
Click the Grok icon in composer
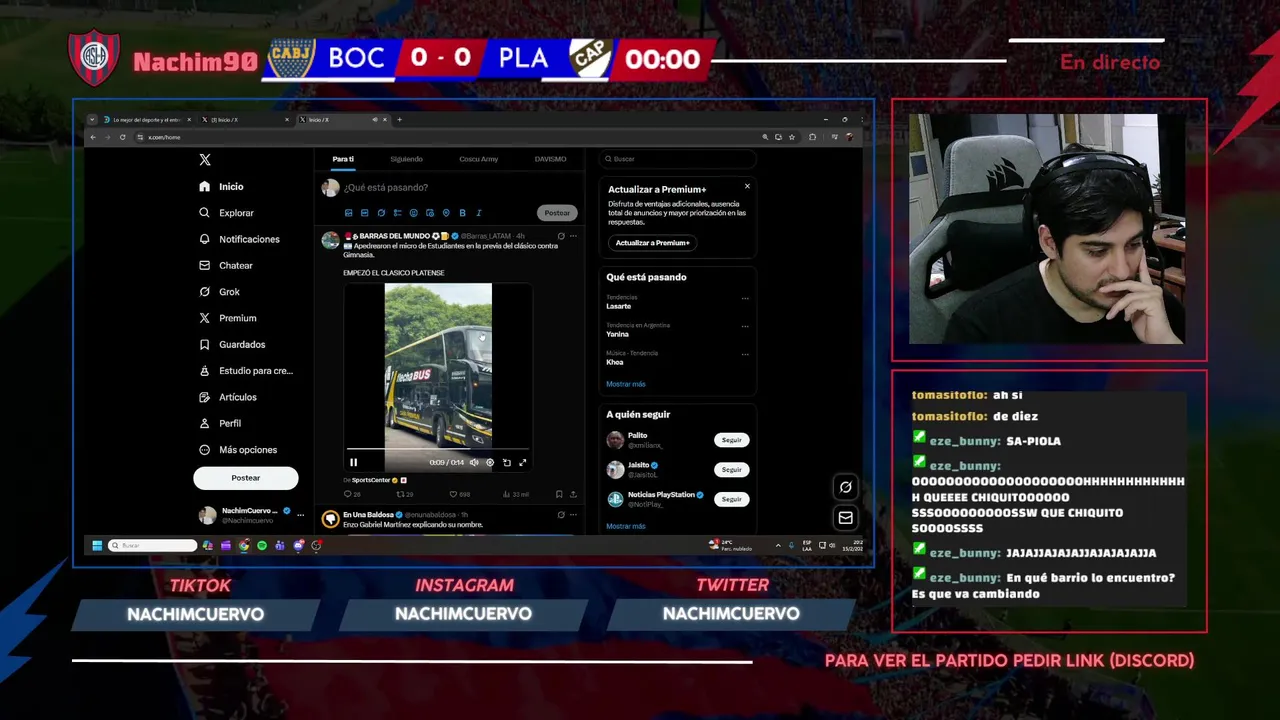pos(381,213)
